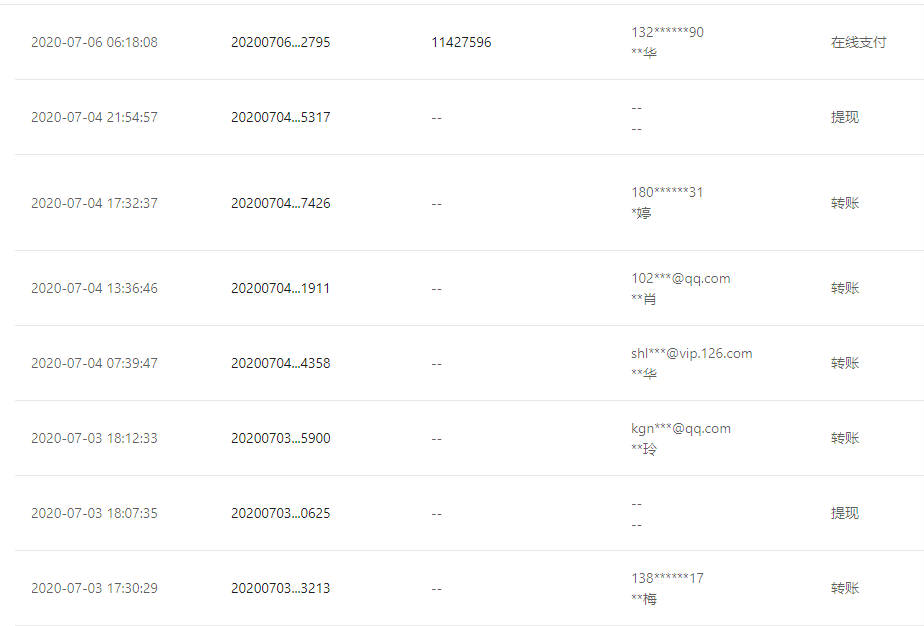Click merchant order number 11427596
This screenshot has height=626, width=924.
pyautogui.click(x=461, y=43)
